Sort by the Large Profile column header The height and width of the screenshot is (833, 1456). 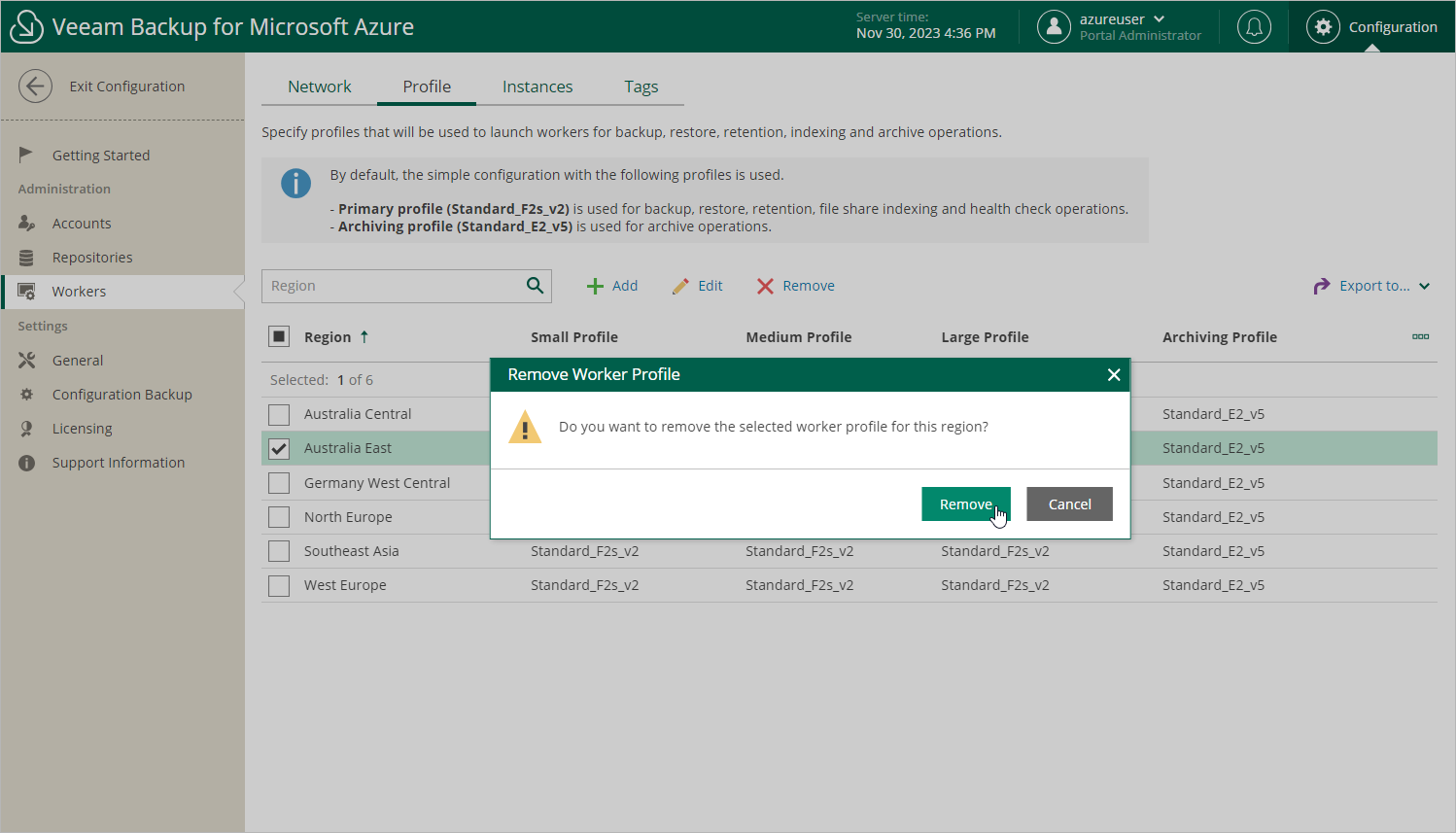tap(985, 337)
